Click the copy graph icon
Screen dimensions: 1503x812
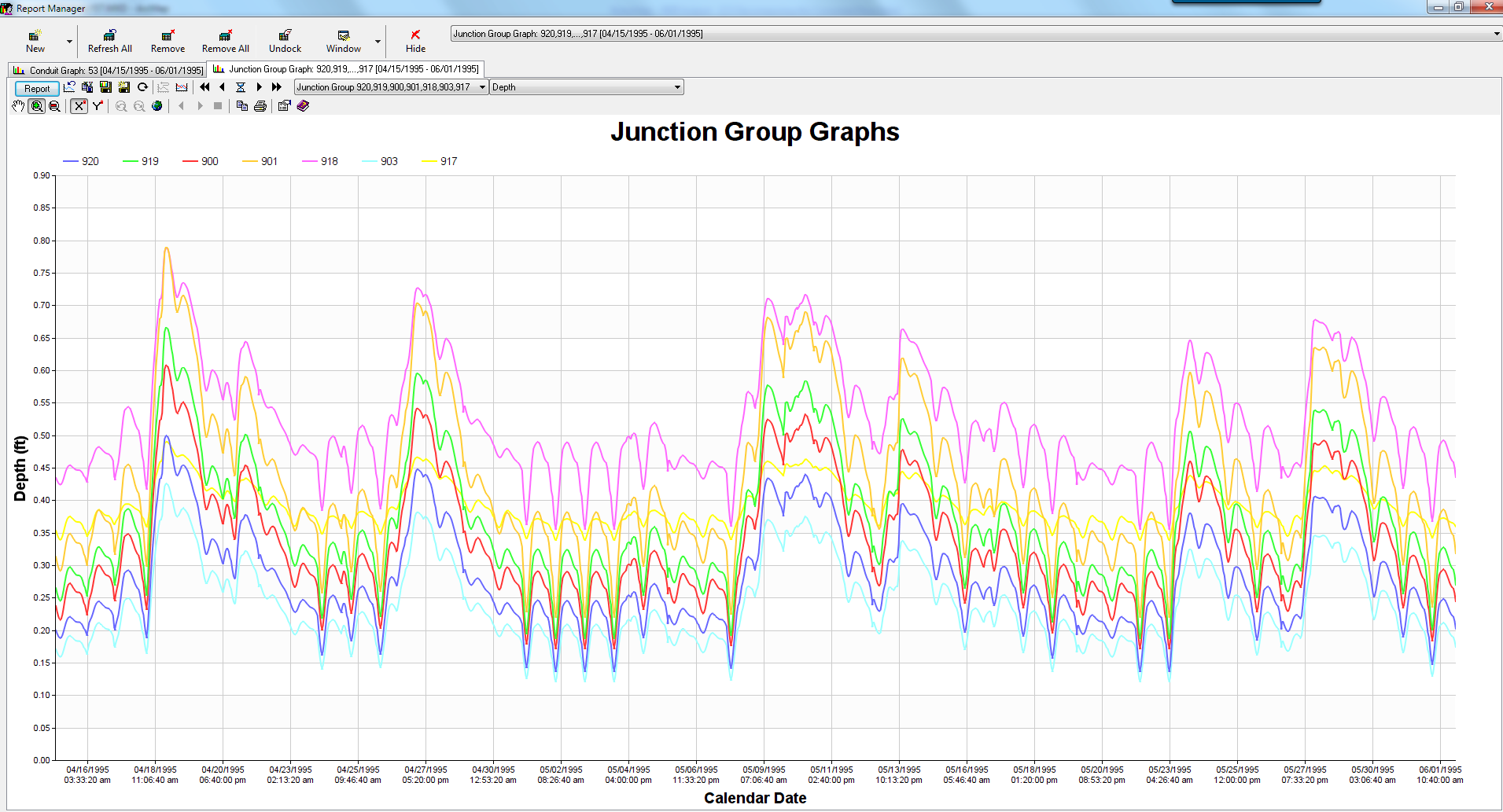[x=242, y=106]
